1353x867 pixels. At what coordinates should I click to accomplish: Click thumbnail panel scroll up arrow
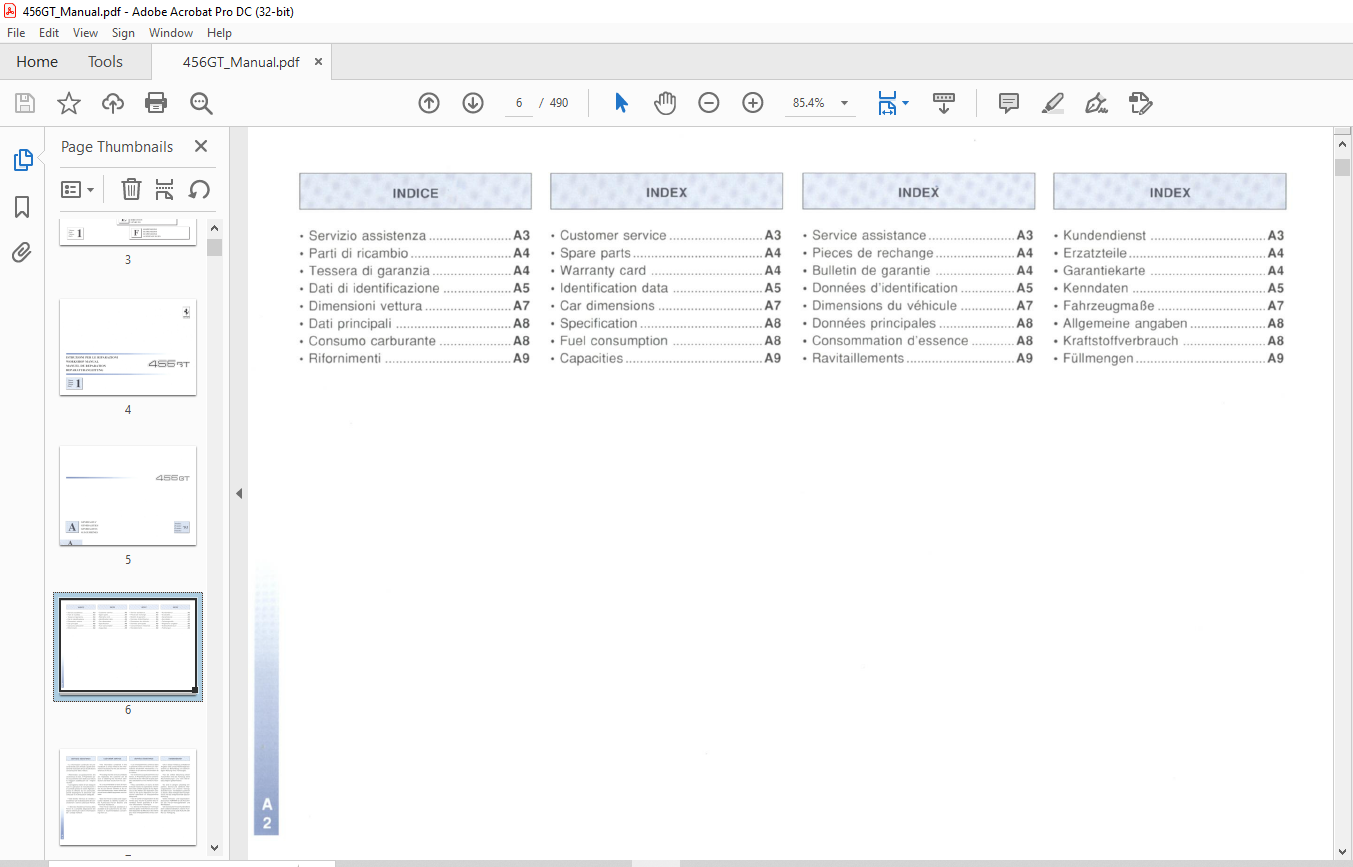pyautogui.click(x=214, y=227)
